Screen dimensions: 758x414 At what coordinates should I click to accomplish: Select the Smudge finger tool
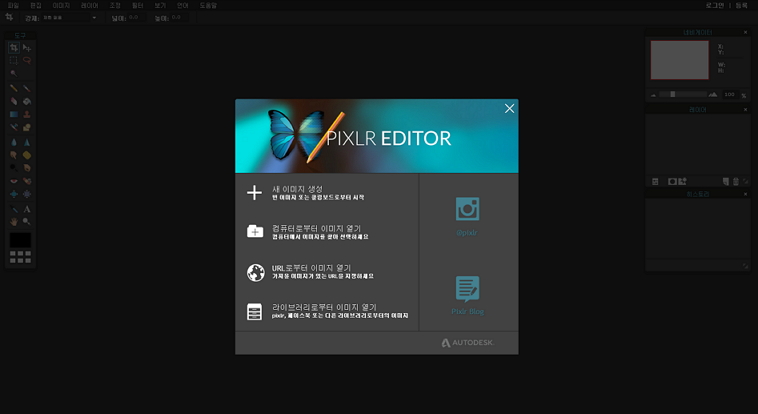click(x=14, y=155)
